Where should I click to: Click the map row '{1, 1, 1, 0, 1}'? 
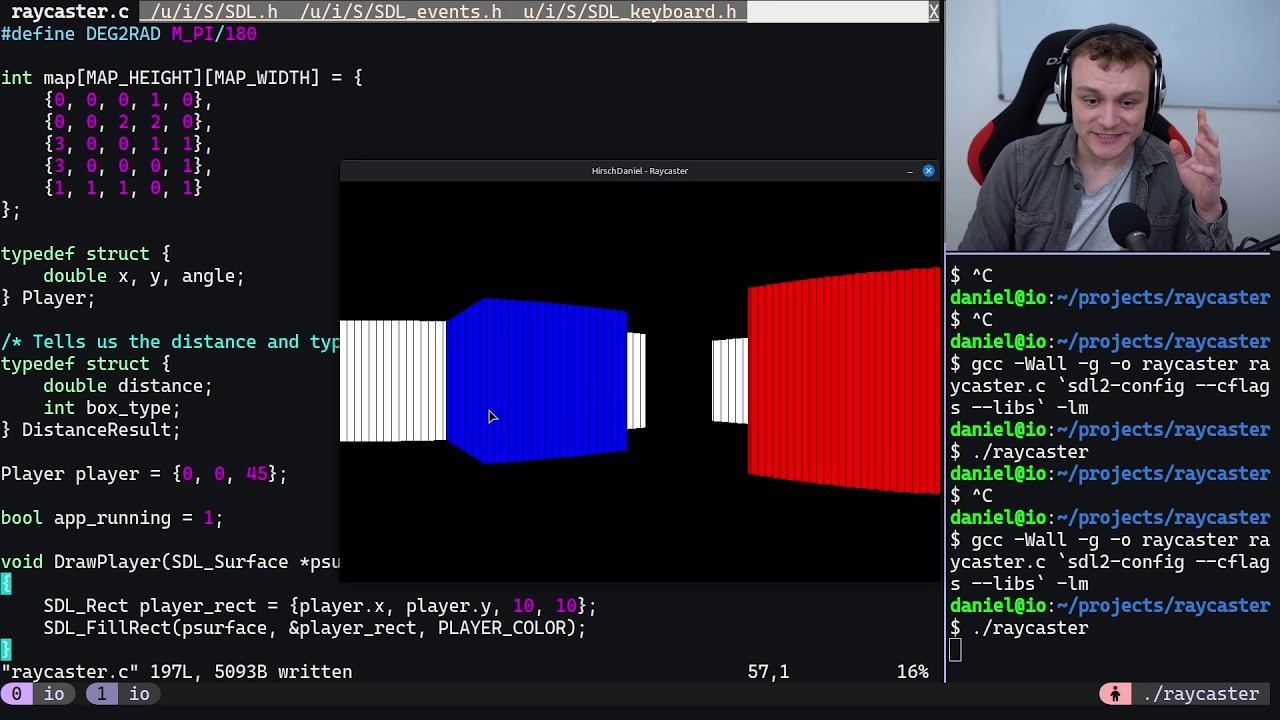coord(123,188)
